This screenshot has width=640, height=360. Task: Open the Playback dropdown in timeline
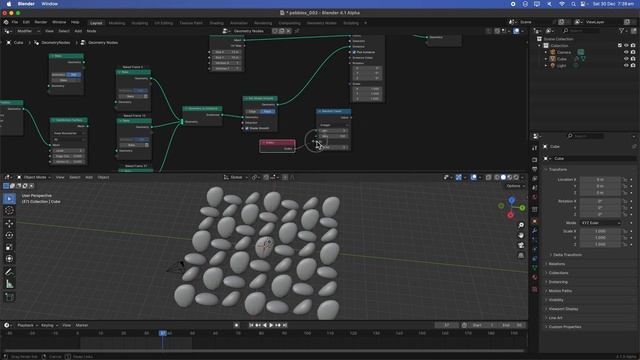click(x=27, y=325)
